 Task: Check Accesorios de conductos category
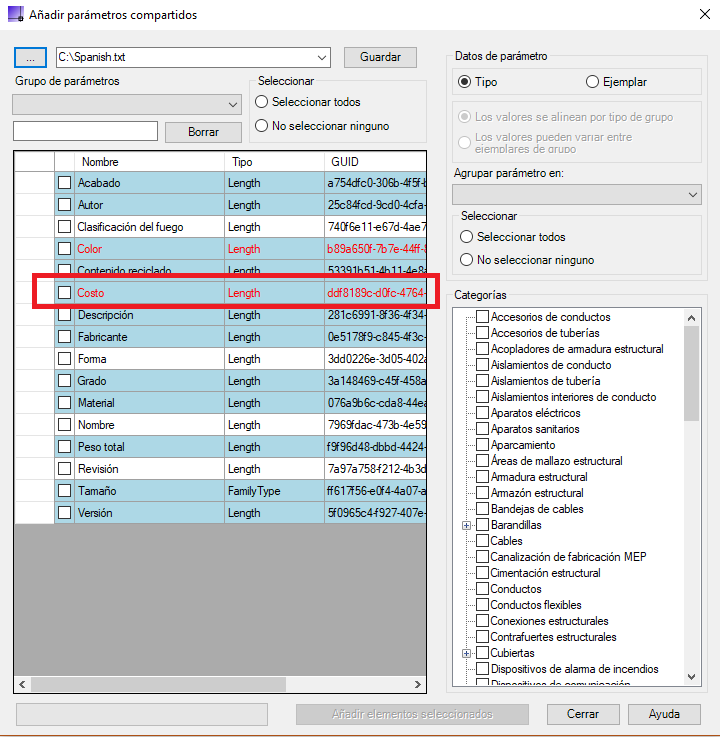click(x=482, y=317)
